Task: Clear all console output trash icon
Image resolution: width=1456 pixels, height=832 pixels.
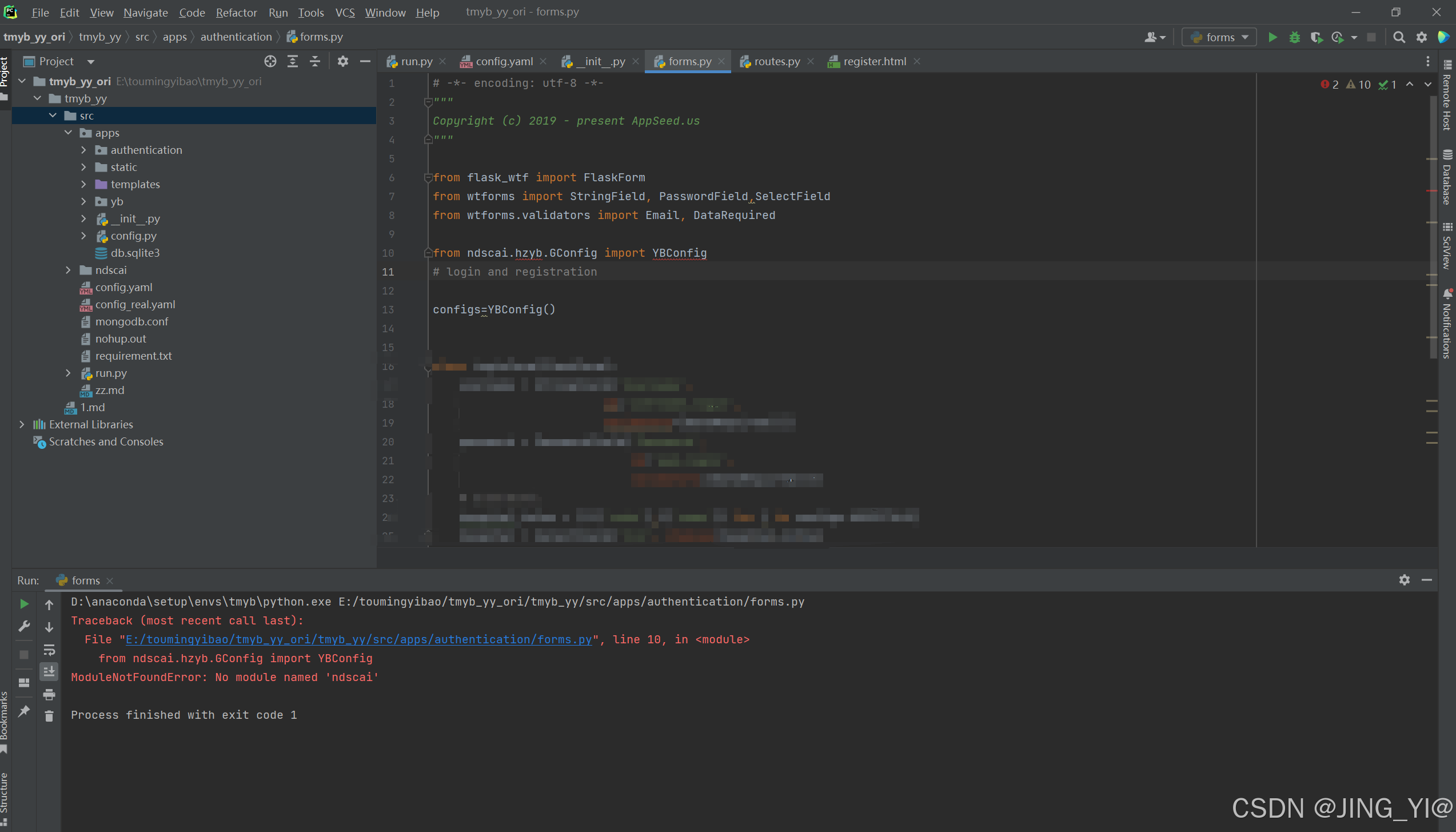Action: tap(49, 716)
